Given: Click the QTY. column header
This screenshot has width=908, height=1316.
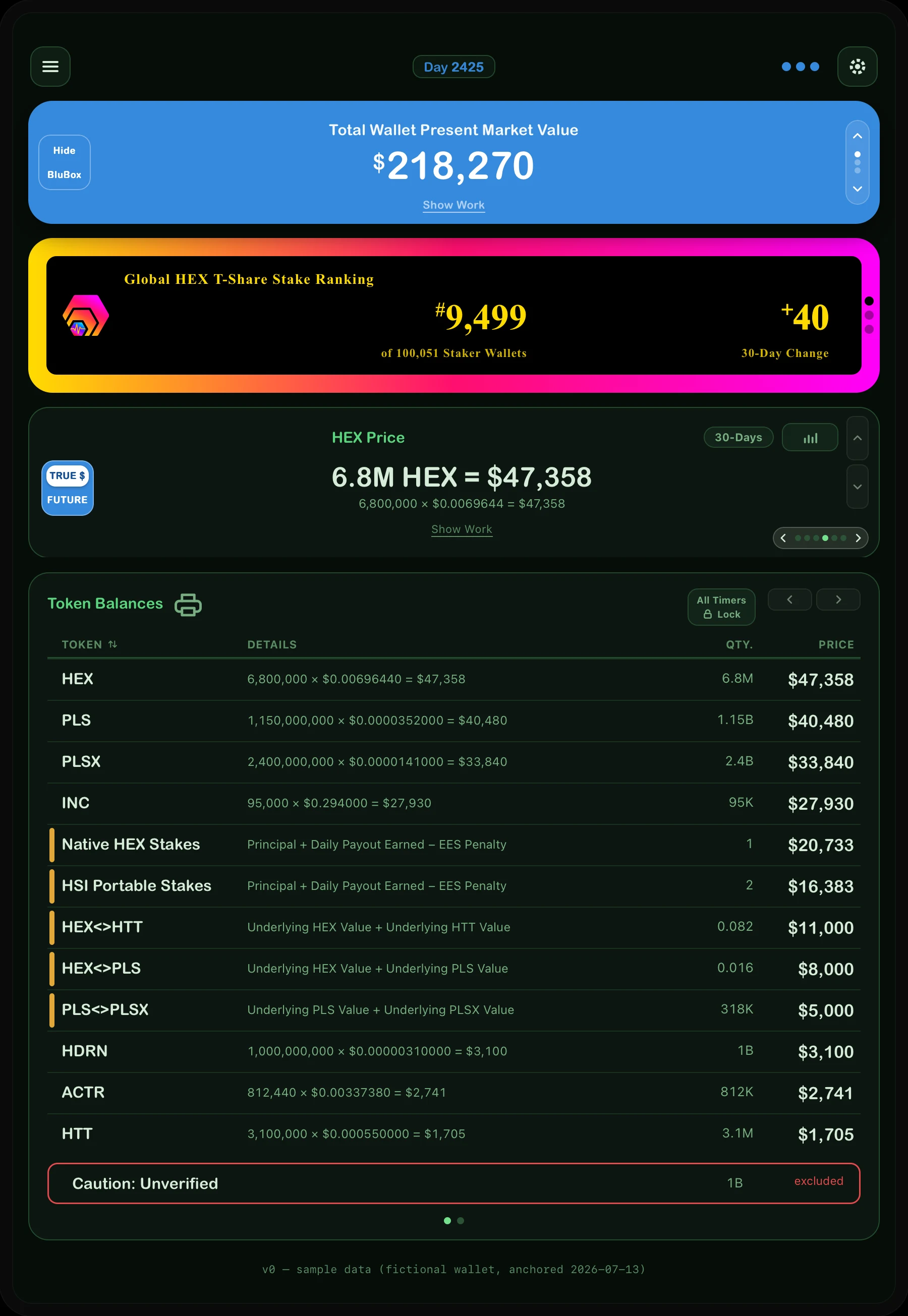Looking at the screenshot, I should 739,644.
